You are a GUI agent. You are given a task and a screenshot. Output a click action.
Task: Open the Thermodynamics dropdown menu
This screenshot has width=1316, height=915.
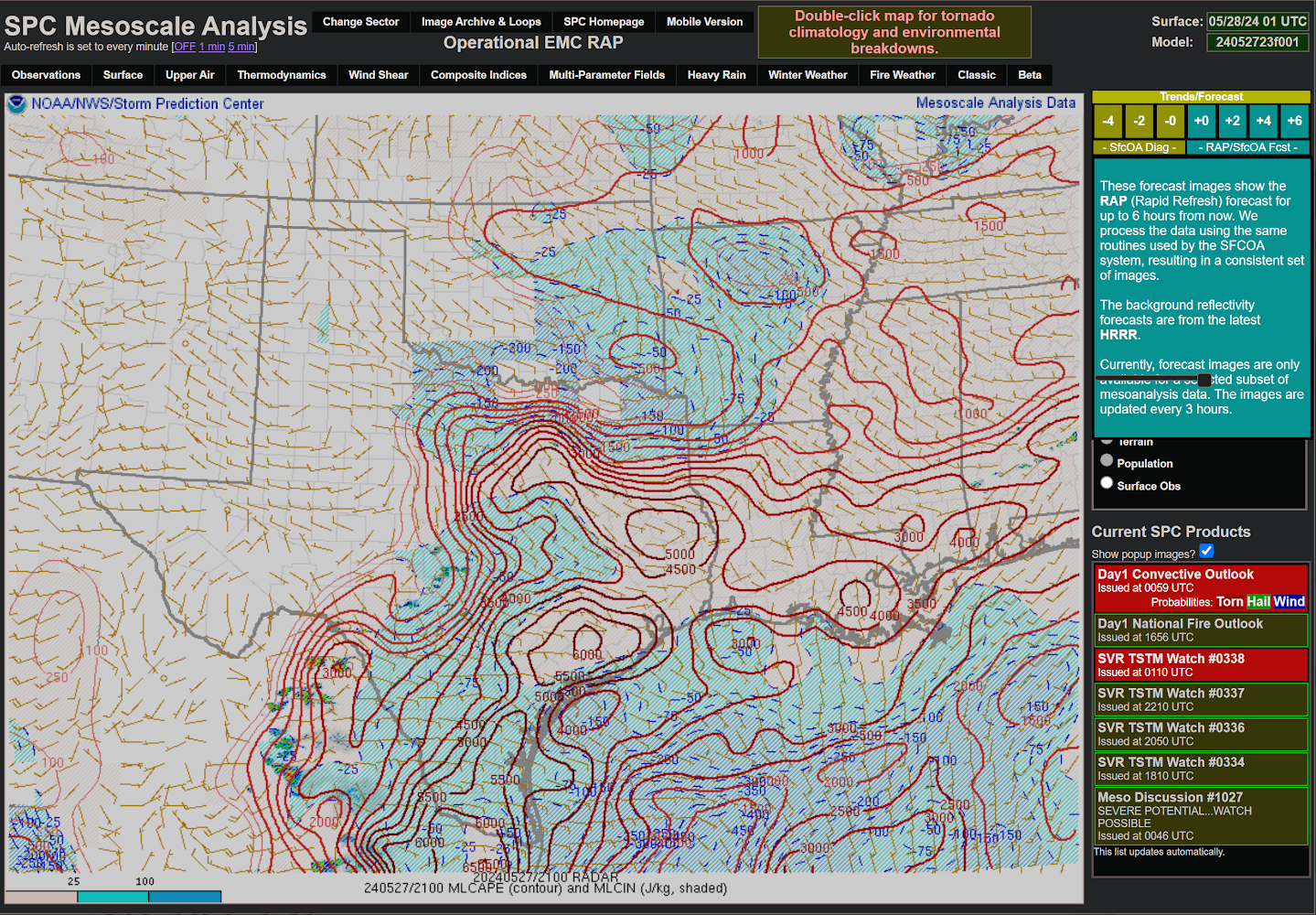coord(281,75)
